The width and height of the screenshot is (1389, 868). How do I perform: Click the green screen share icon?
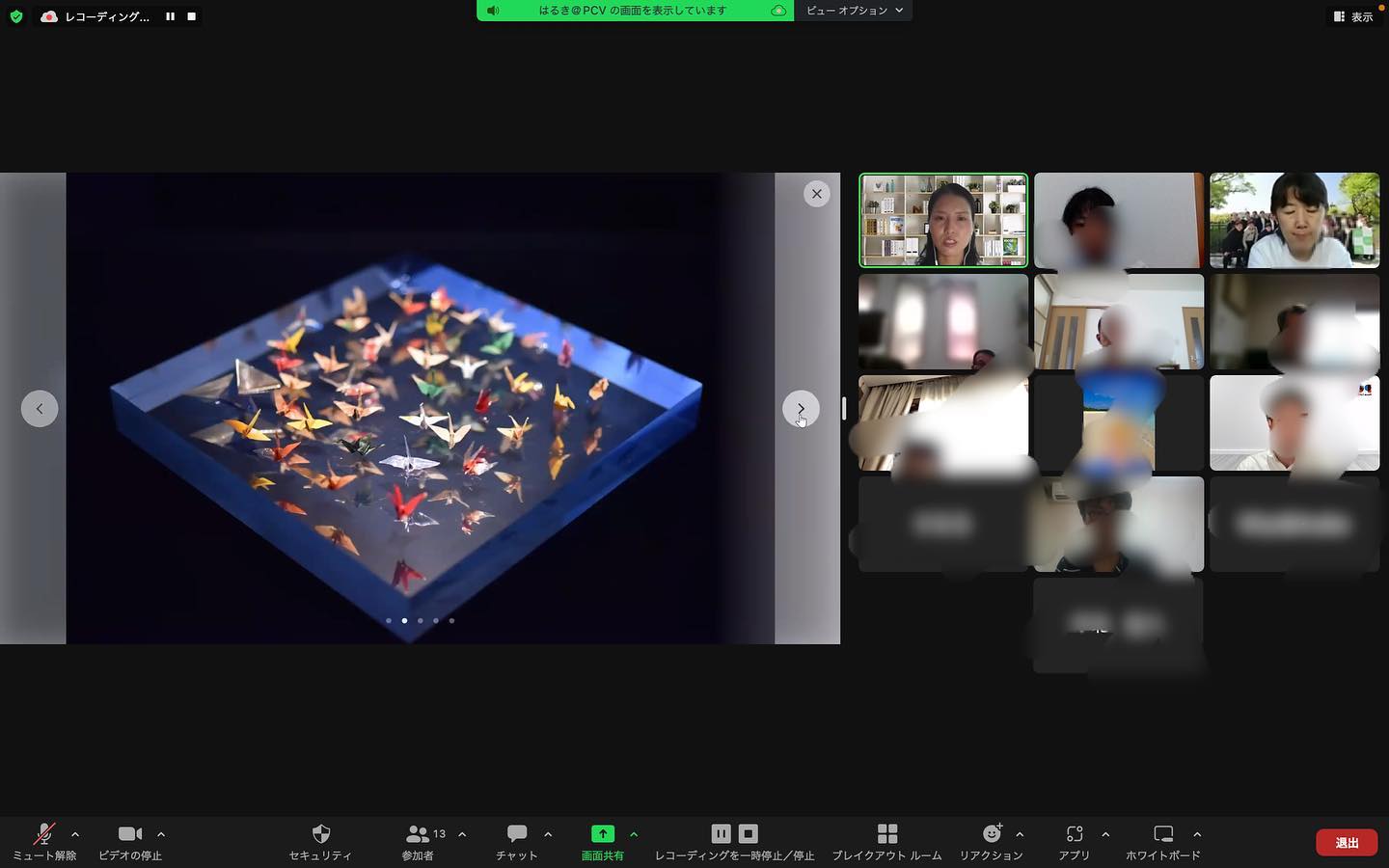click(602, 834)
